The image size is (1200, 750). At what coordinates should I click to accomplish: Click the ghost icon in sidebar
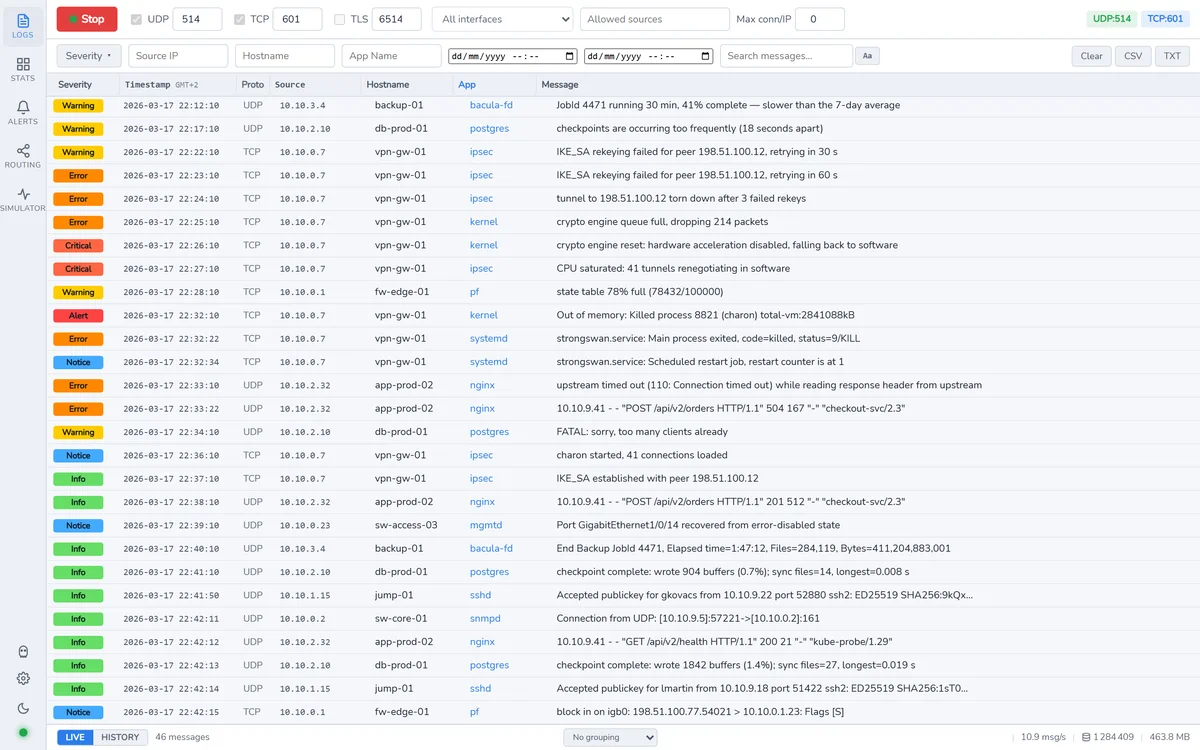point(23,652)
